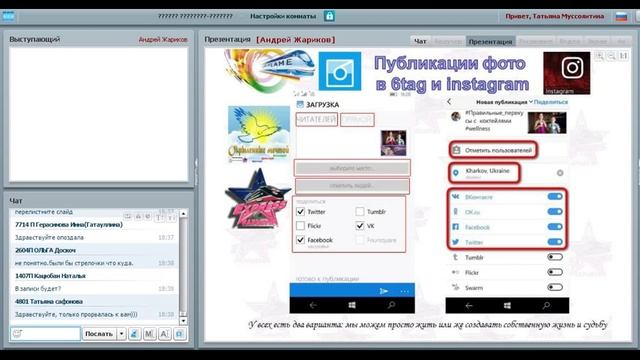Click the app logo in top-left corner
Image resolution: width=640 pixels, height=360 pixels.
pyautogui.click(x=8, y=16)
